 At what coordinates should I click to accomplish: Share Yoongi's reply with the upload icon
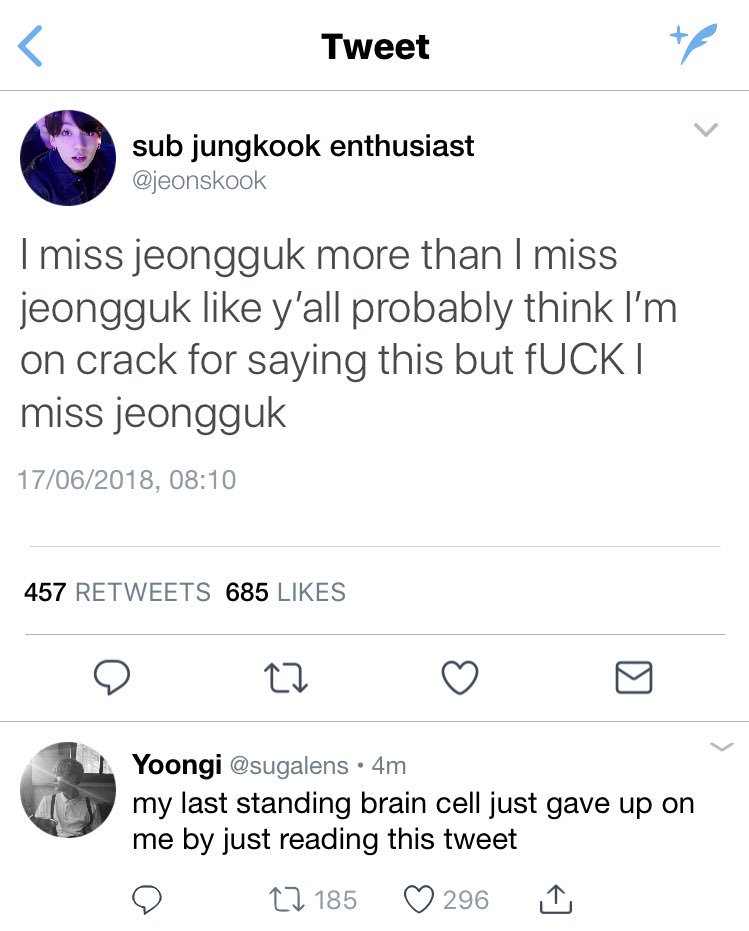(x=556, y=899)
